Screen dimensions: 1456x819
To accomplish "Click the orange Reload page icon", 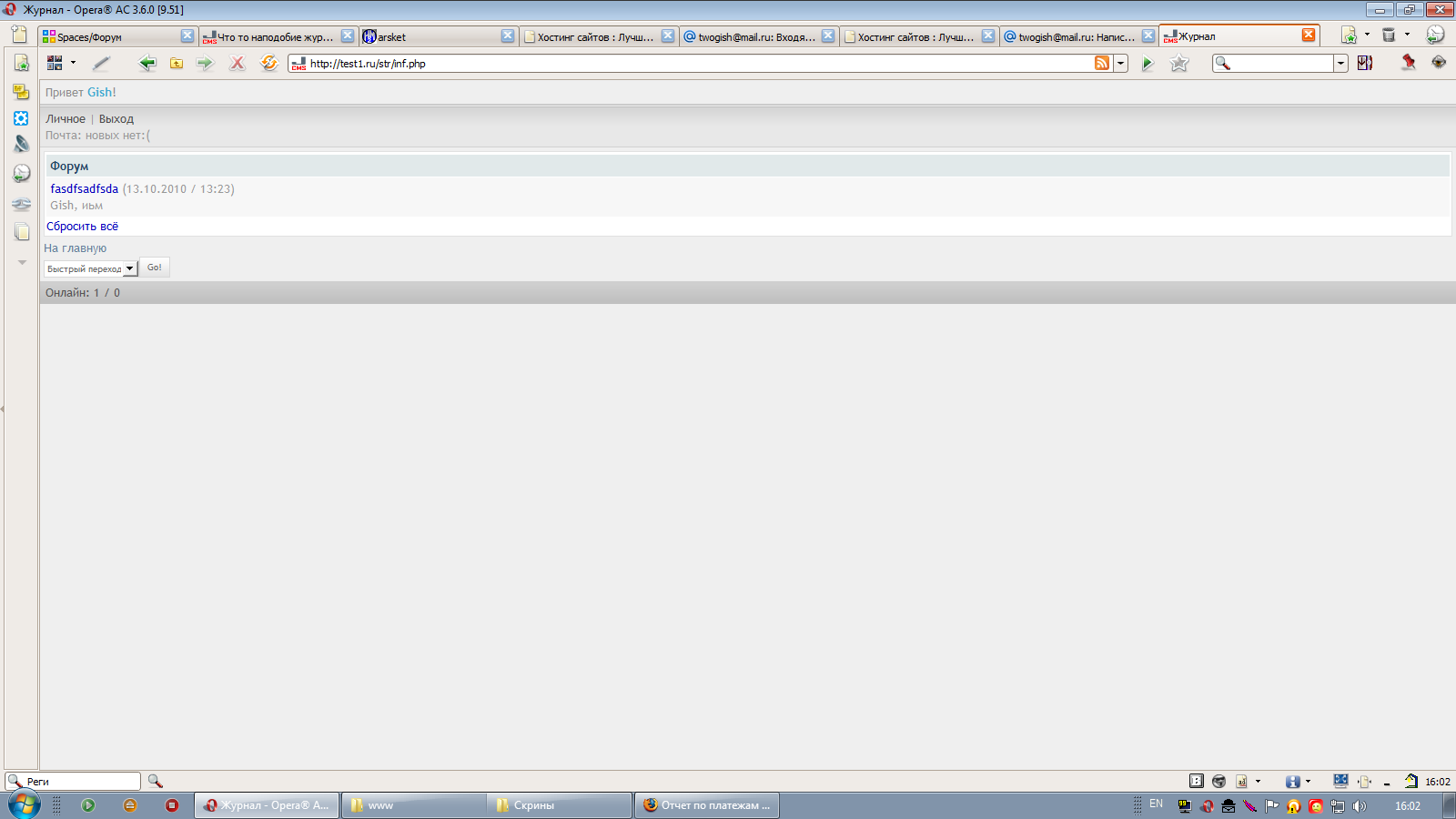I will (268, 63).
